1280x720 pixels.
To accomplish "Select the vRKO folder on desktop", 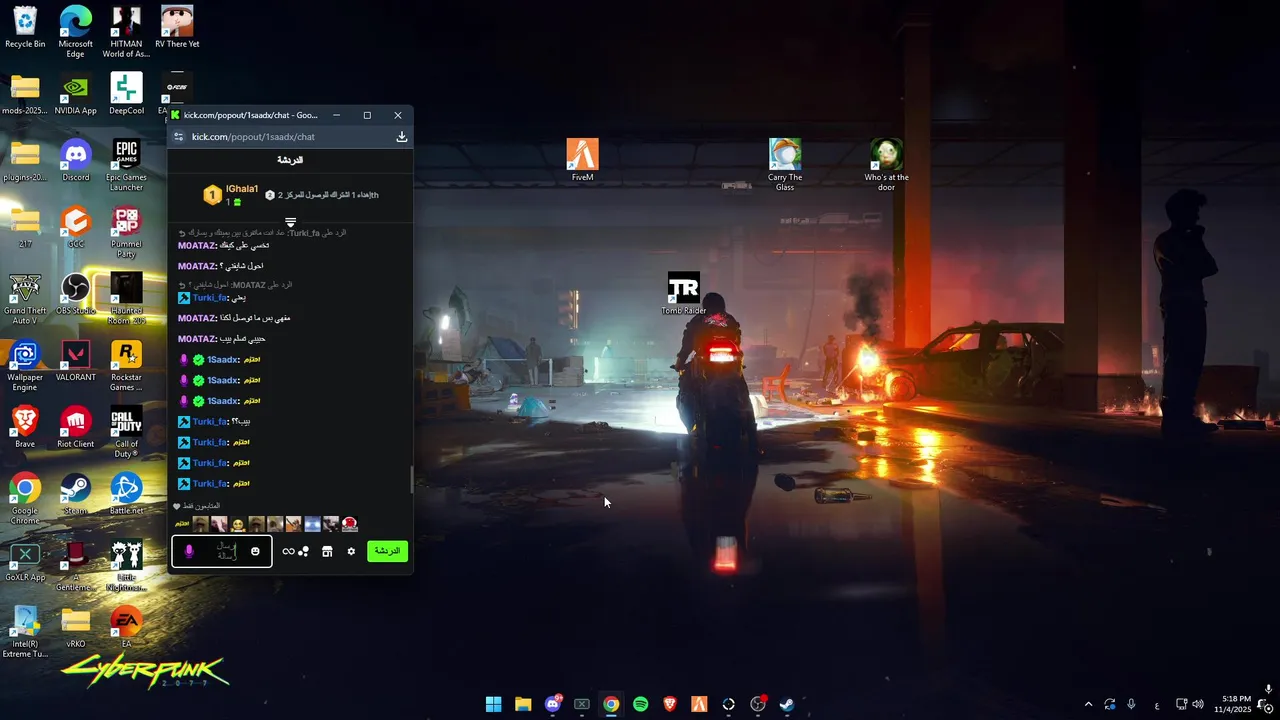I will pos(75,627).
